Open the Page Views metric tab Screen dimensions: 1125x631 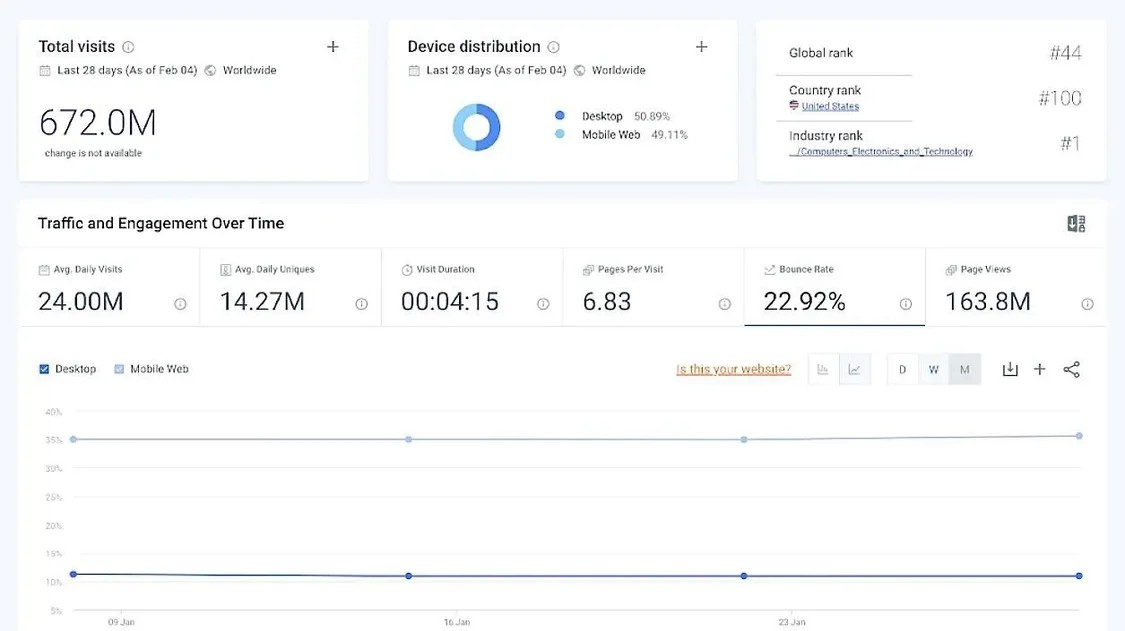(x=1015, y=288)
